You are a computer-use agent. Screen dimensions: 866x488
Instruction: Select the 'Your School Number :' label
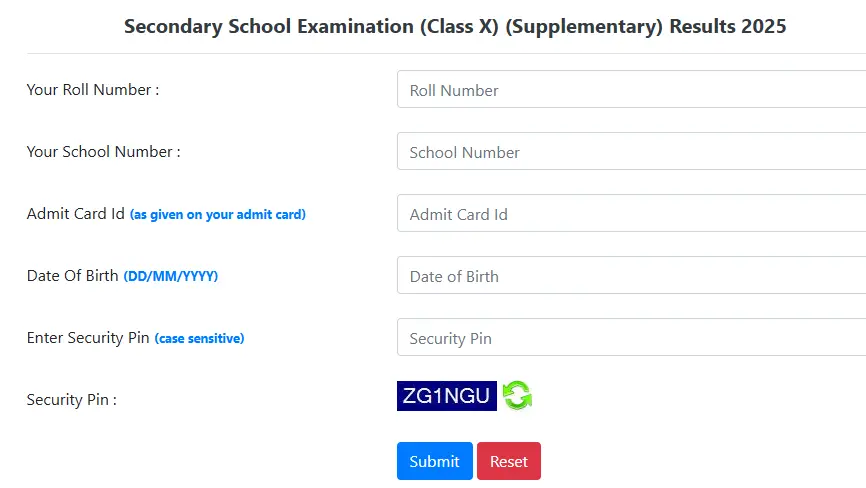(x=103, y=152)
